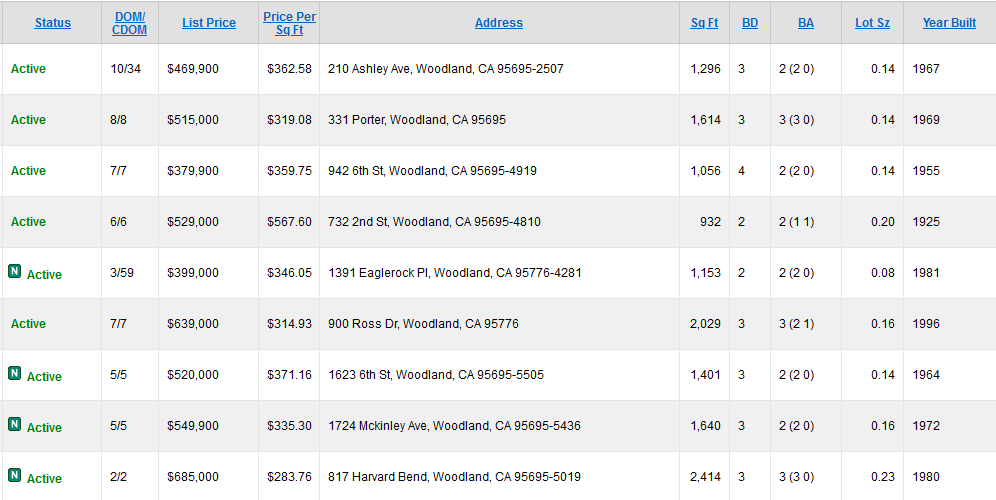This screenshot has height=500, width=996.
Task: Sort listings by BA header
Action: pos(806,23)
